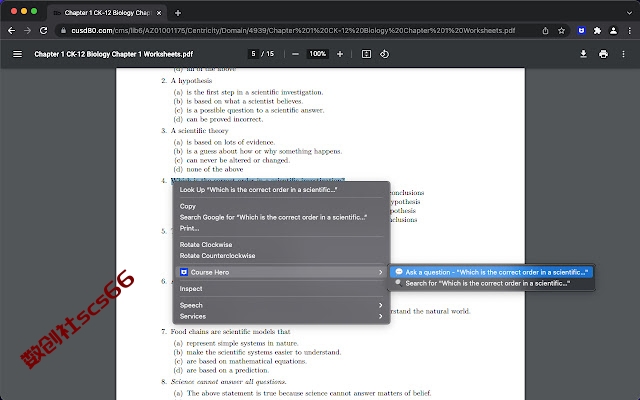Click the rotate PDF icon in toolbar
This screenshot has width=640, height=400.
[x=384, y=54]
